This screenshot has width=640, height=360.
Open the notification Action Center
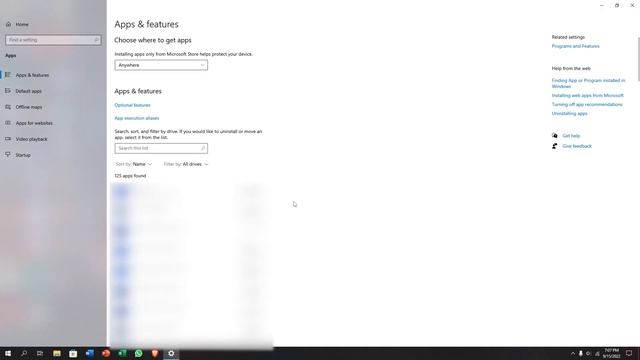[x=629, y=353]
